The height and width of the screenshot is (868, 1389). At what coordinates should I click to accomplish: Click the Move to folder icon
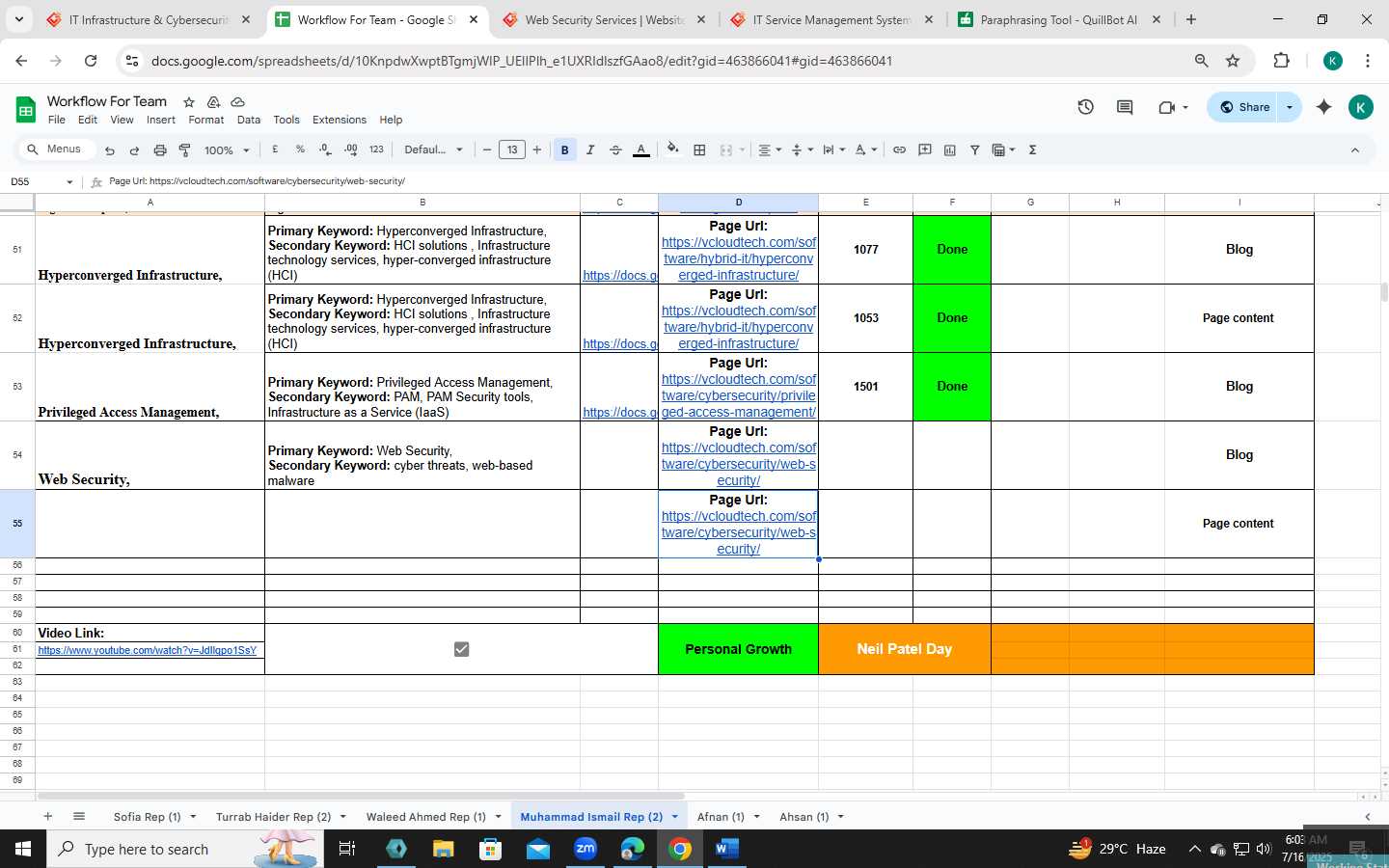coord(213,101)
